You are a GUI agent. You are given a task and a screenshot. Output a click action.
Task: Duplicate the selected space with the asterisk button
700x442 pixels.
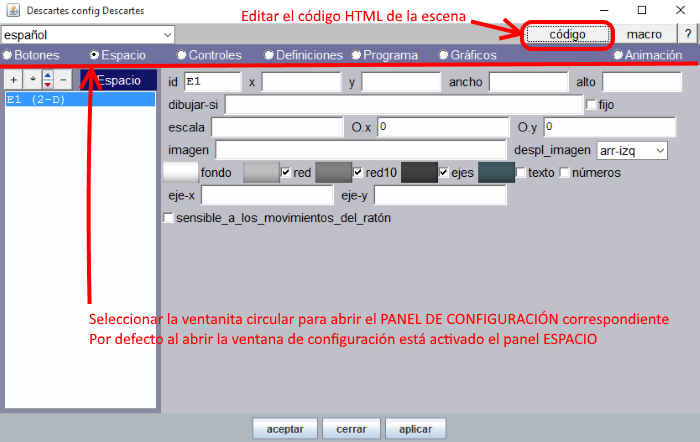(32, 80)
